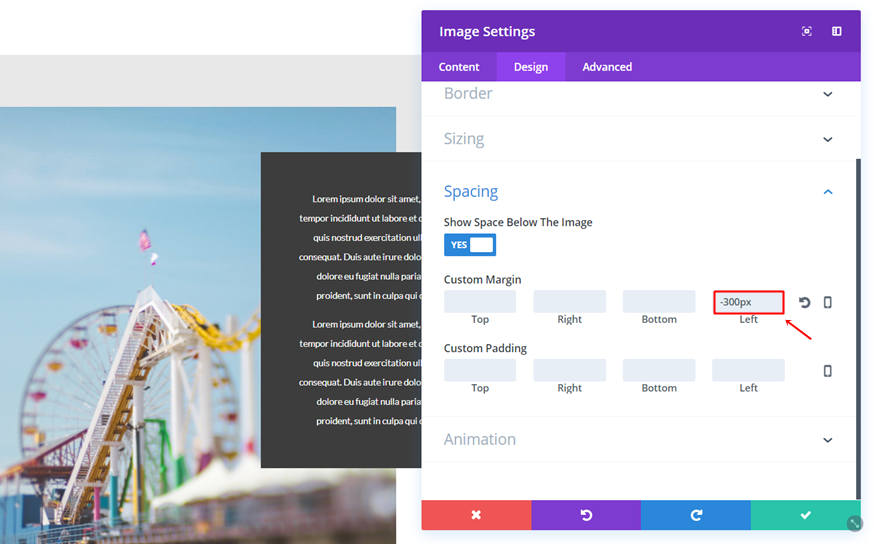This screenshot has width=880, height=544.
Task: Click the Animation section title
Action: click(479, 439)
